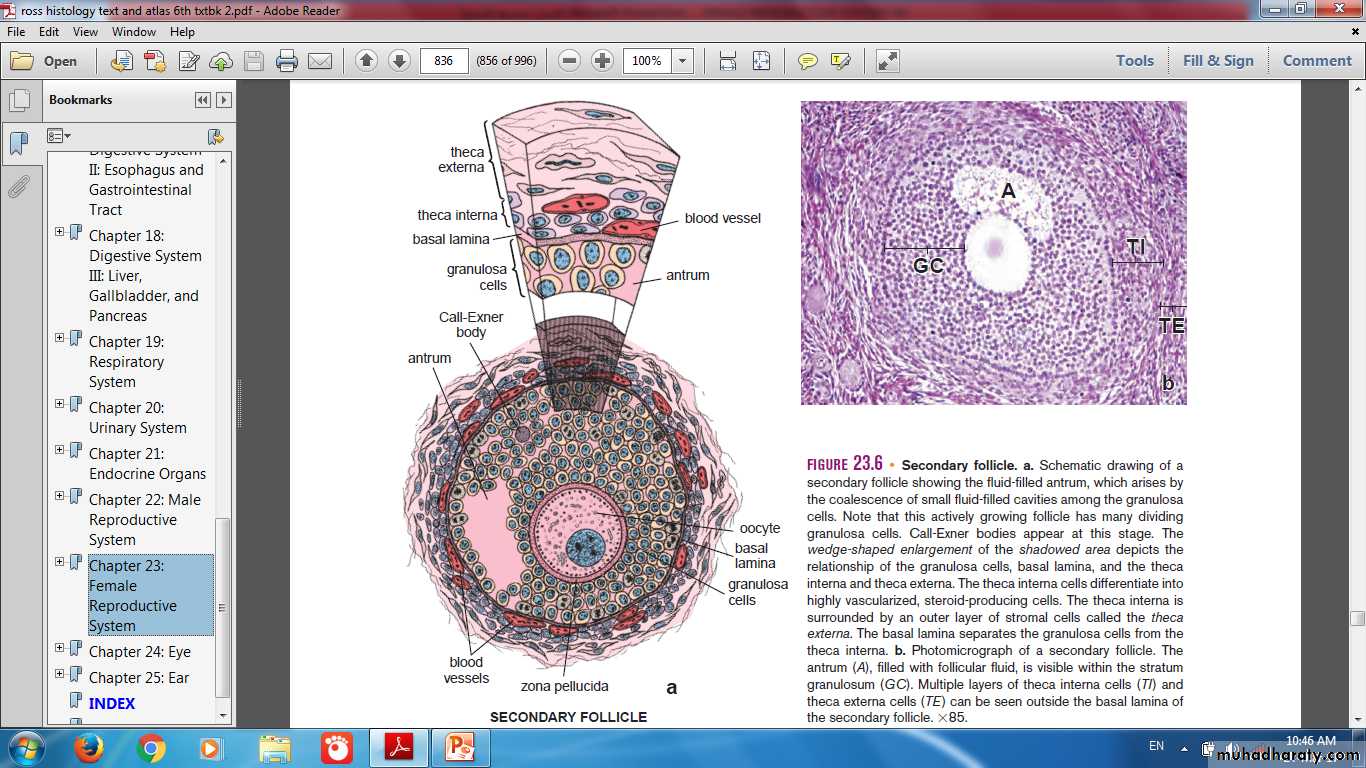
Task: Zoom out with the minus button
Action: tap(569, 61)
